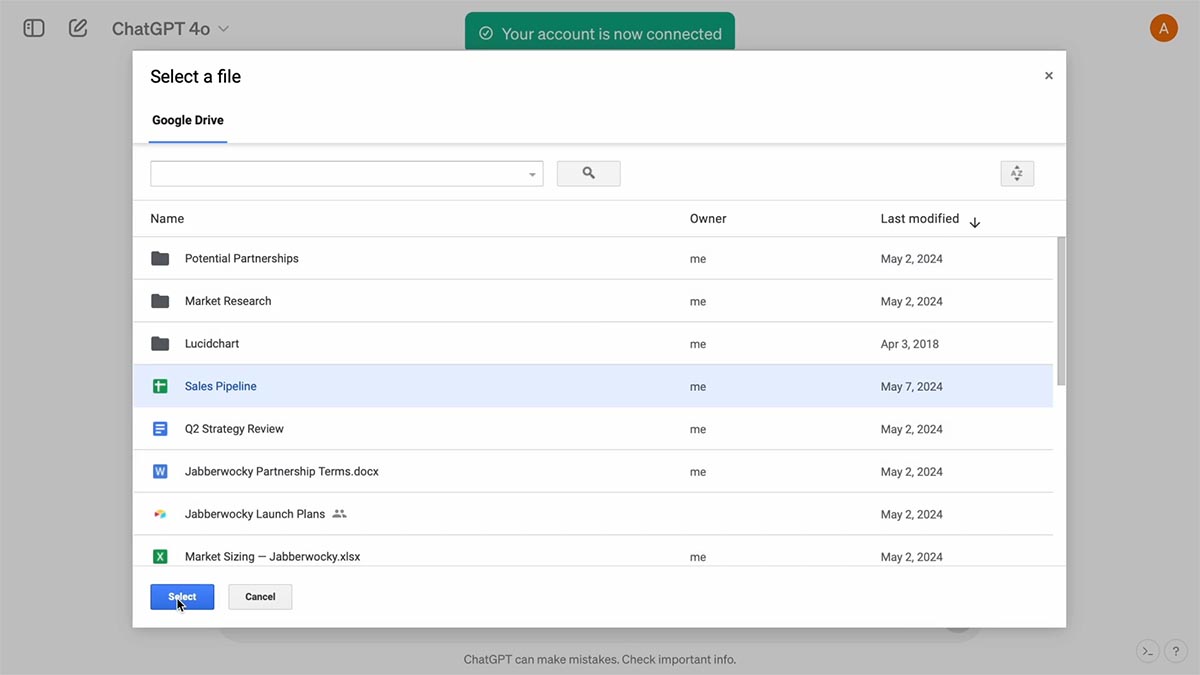The image size is (1200, 675).
Task: Click the file list vertical scrollbar
Action: pos(1060,310)
